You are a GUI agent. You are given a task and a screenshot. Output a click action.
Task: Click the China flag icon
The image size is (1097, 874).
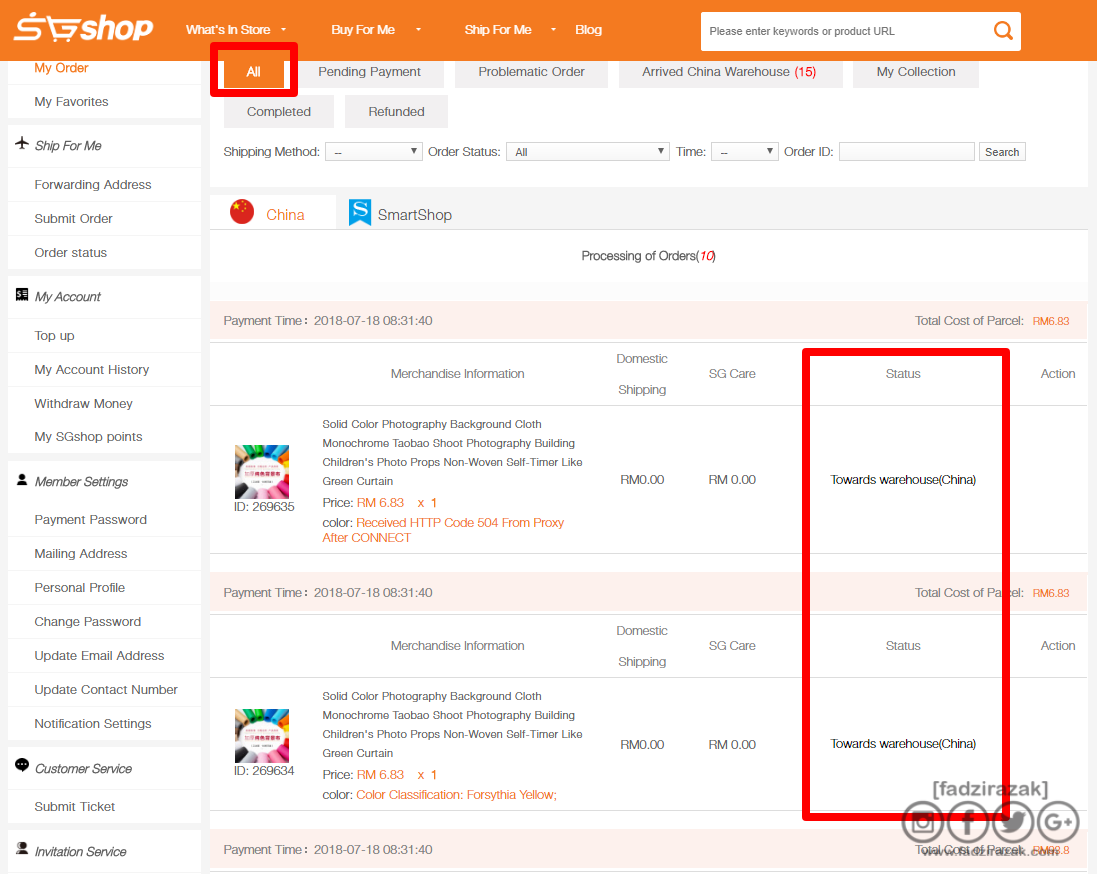click(242, 211)
